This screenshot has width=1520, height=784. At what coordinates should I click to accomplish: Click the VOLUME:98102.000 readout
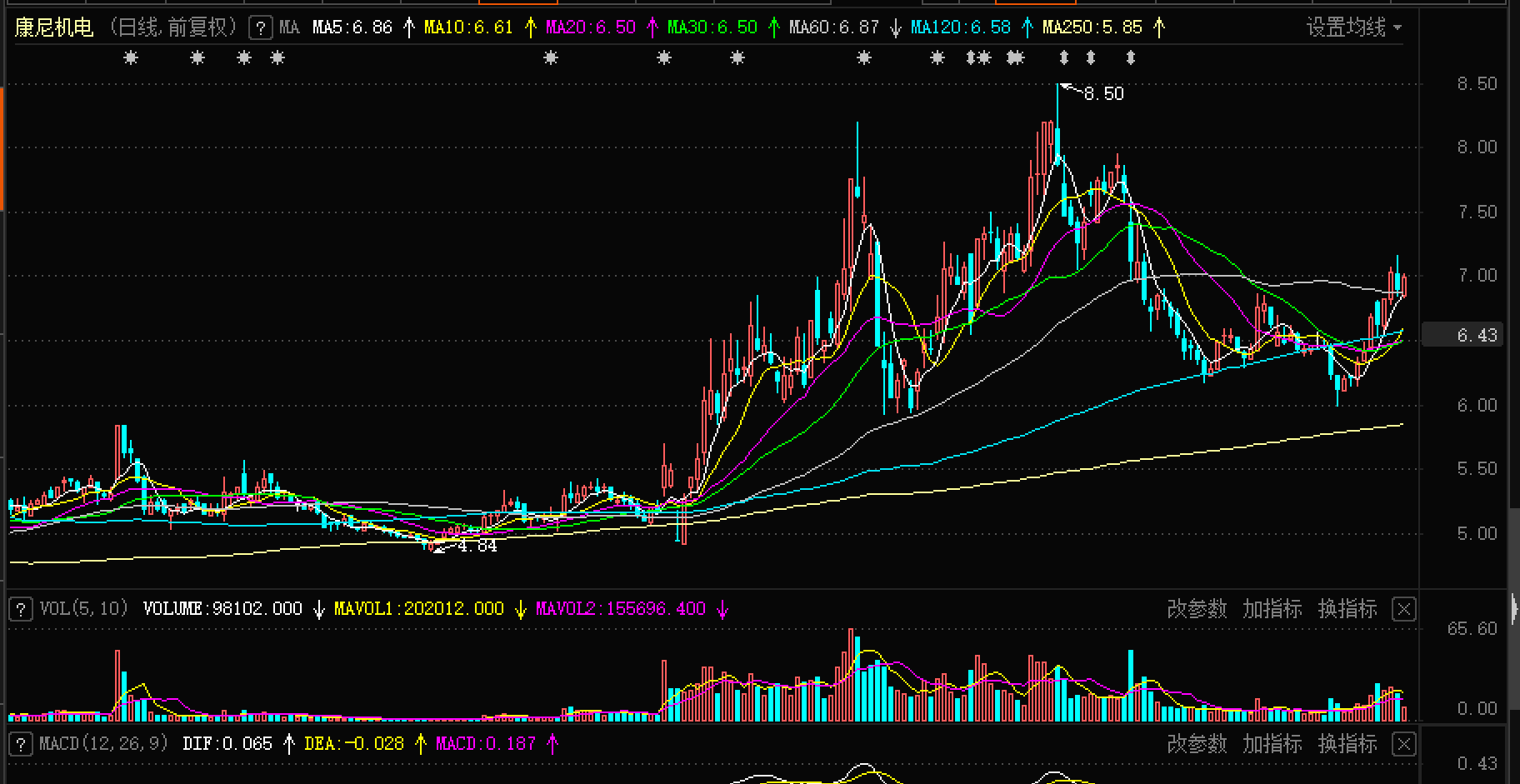[222, 610]
